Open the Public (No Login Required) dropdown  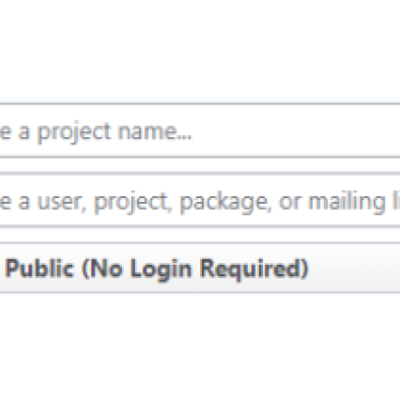tap(200, 268)
